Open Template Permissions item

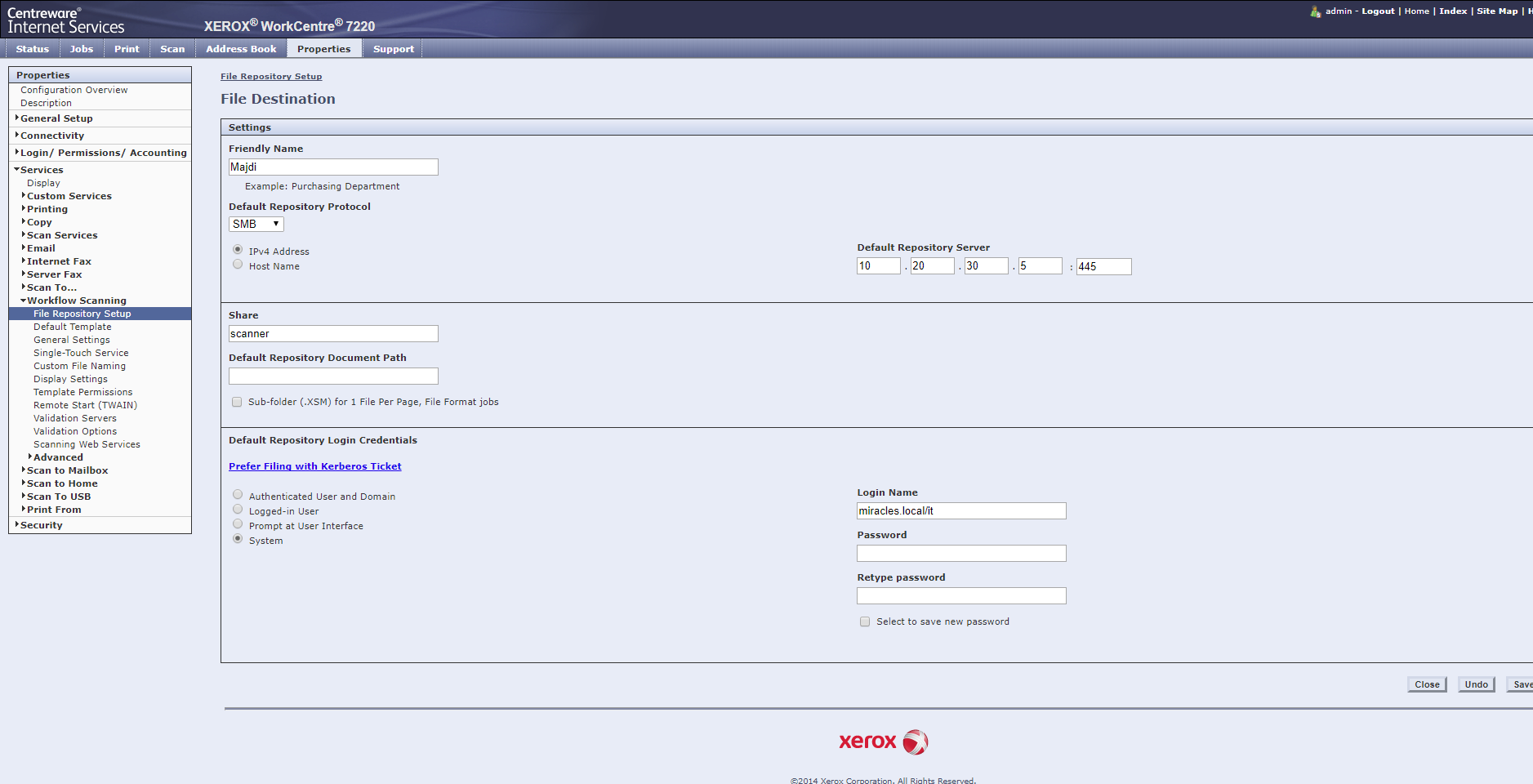82,392
